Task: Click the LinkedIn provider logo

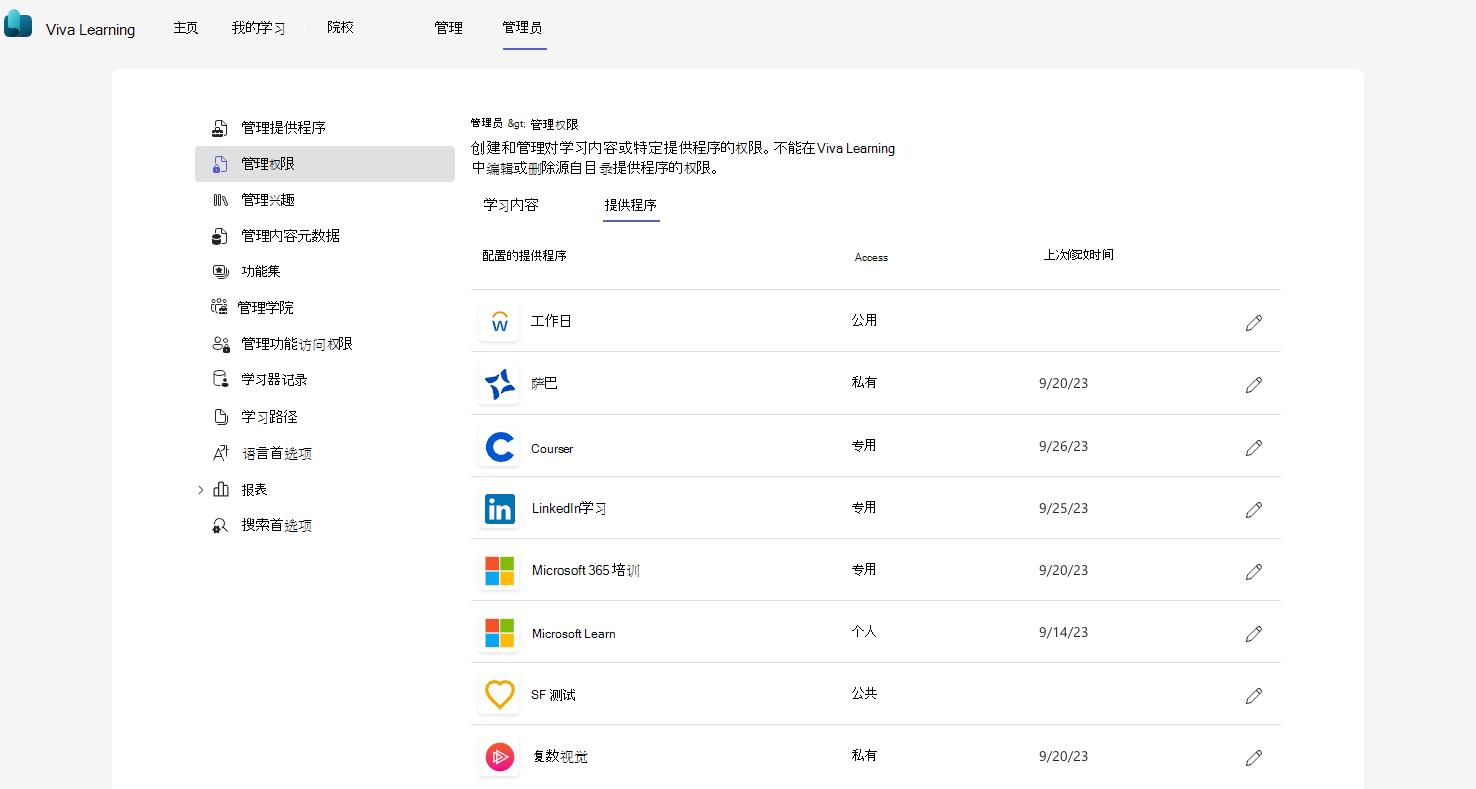Action: pyautogui.click(x=499, y=509)
